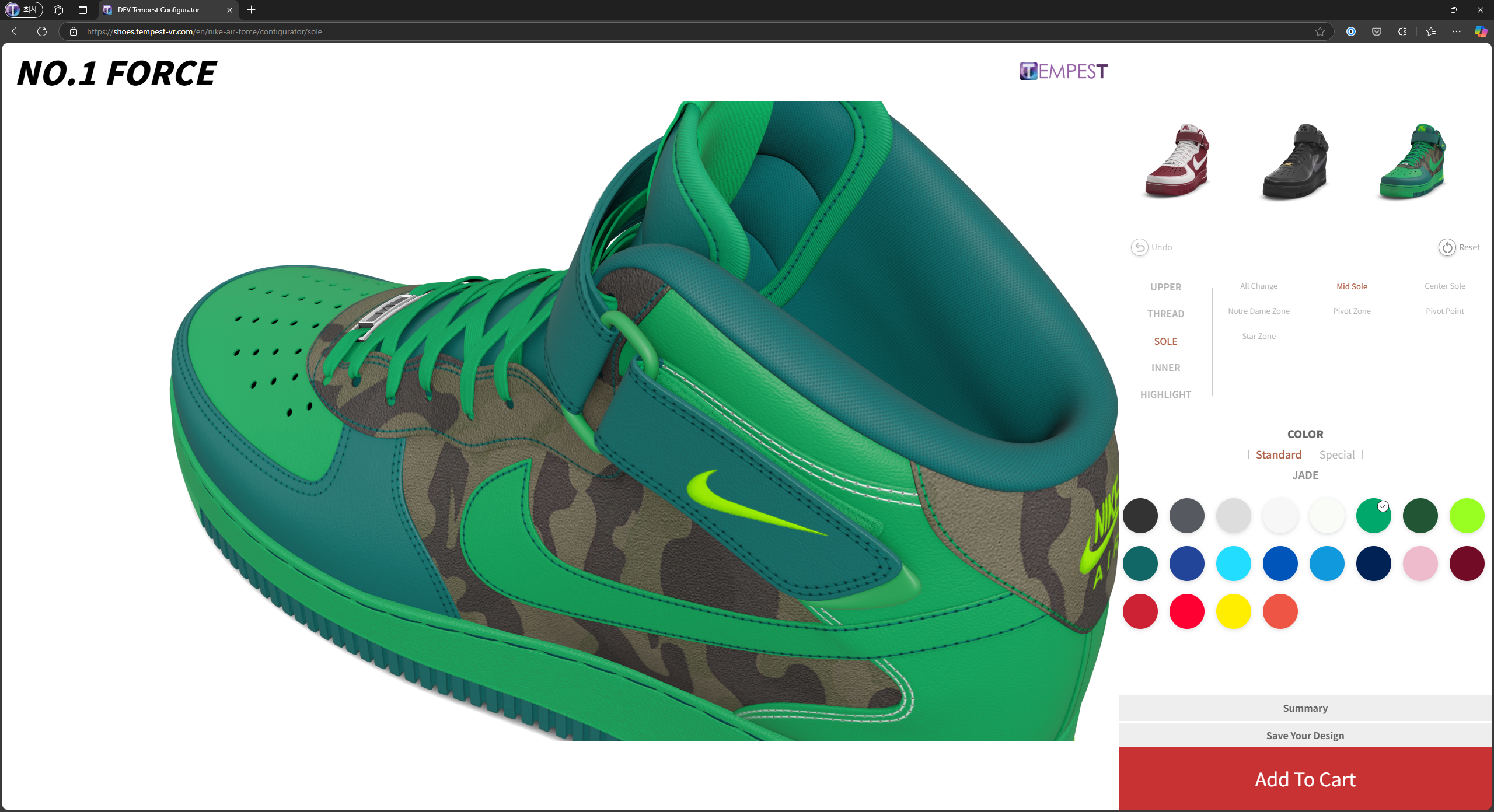Choose the Pivot Zone part

click(1352, 311)
